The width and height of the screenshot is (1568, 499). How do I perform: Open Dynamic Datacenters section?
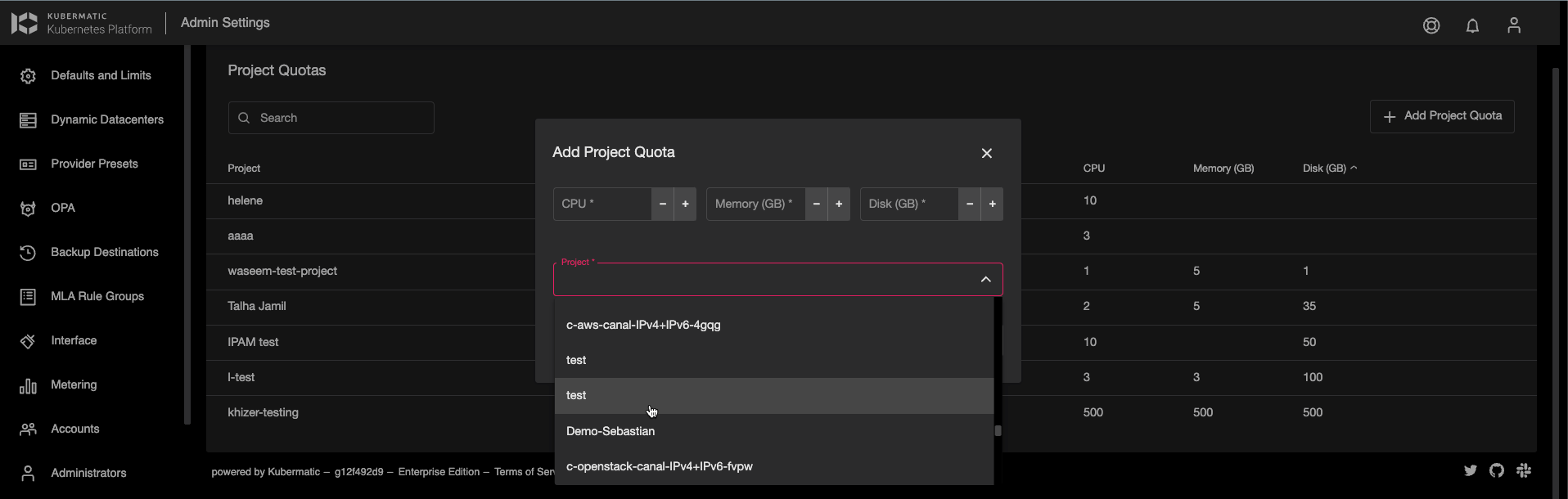(x=107, y=119)
